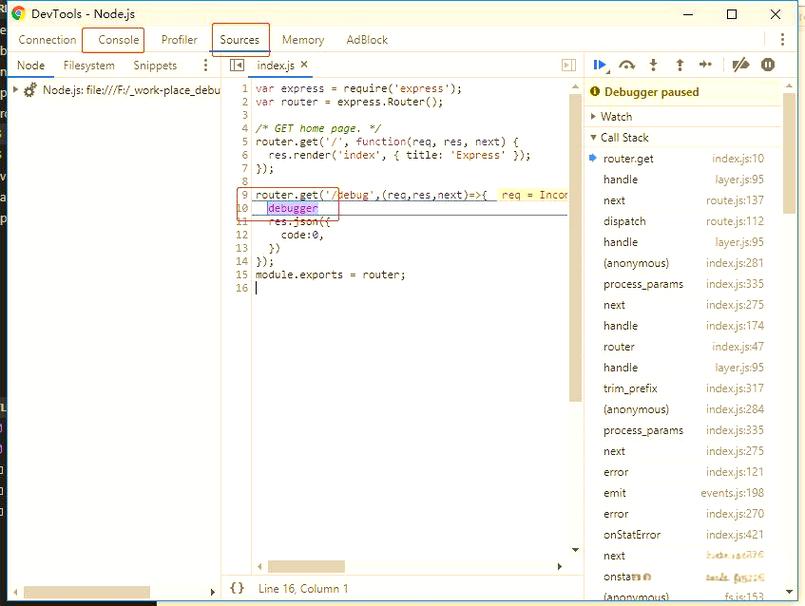Open the Profiler tab
This screenshot has height=606, width=805.
(179, 40)
